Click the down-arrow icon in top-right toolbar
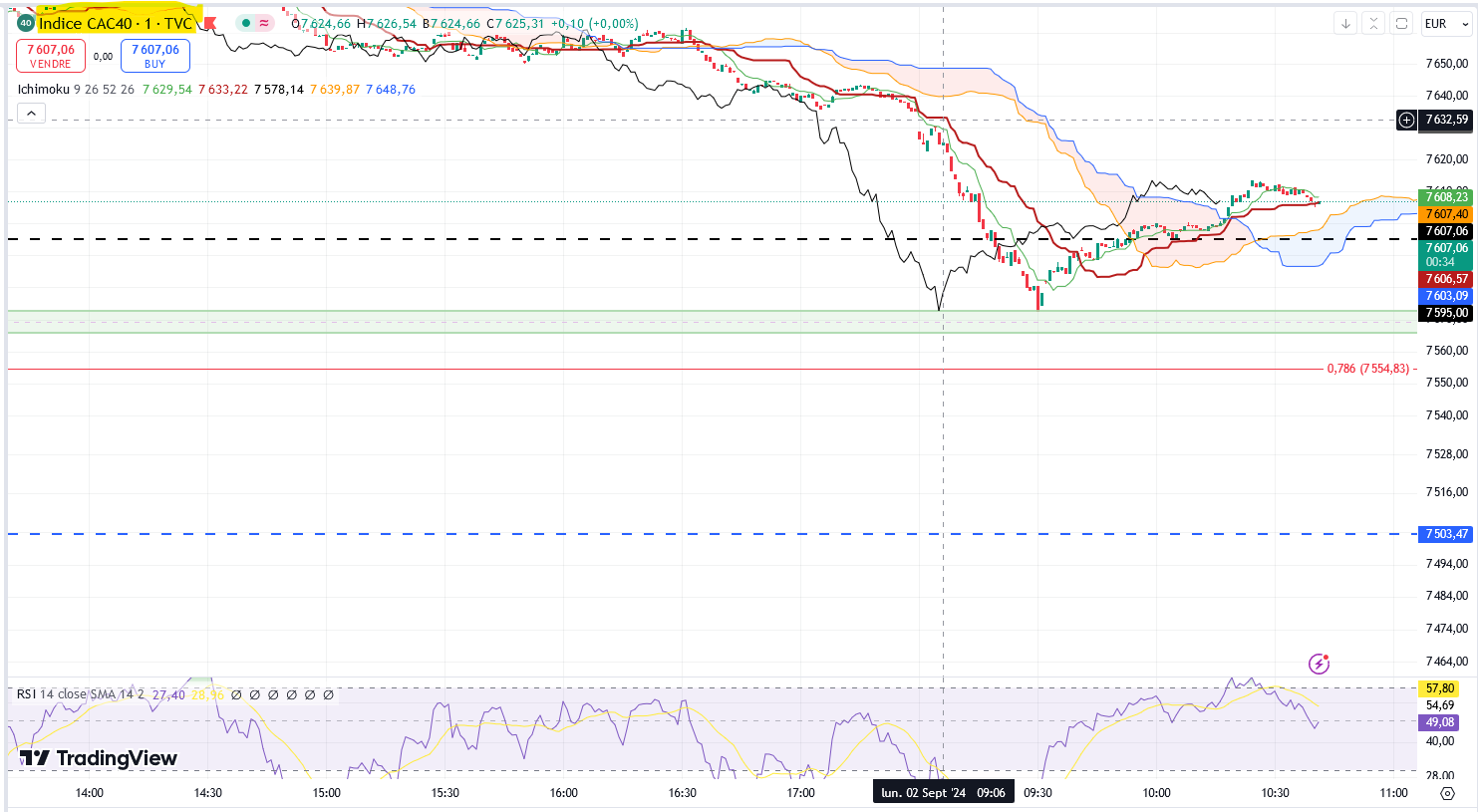This screenshot has width=1478, height=812. [x=1345, y=23]
